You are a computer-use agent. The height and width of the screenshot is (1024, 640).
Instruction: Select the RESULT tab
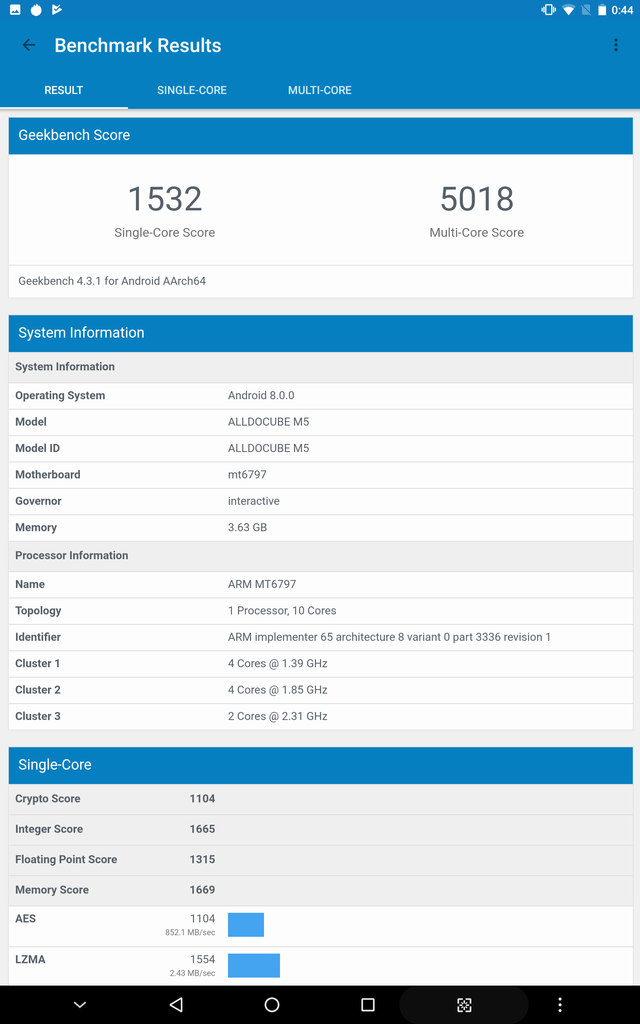point(63,90)
